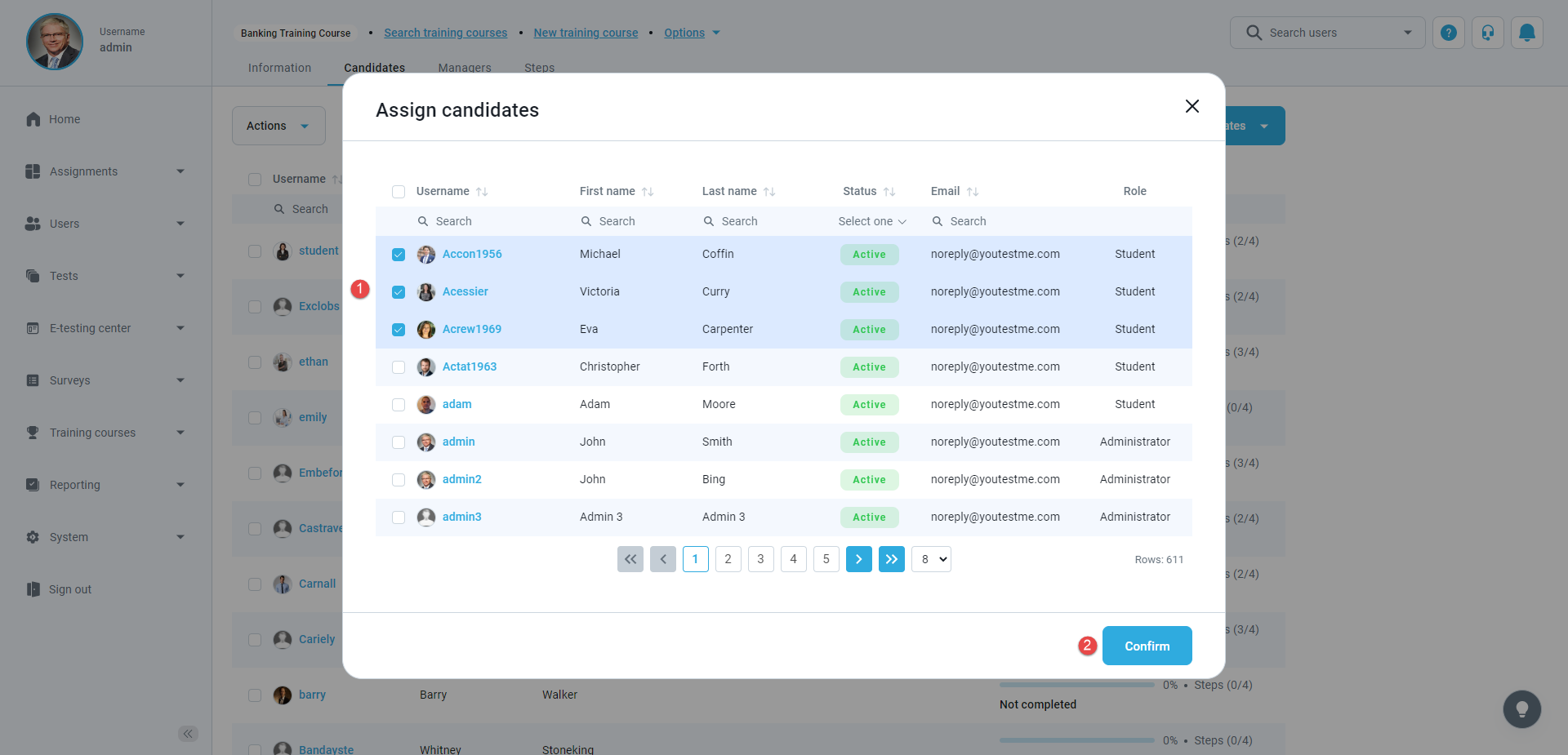Image resolution: width=1568 pixels, height=755 pixels.
Task: Go to next page with arrow
Action: pos(858,559)
